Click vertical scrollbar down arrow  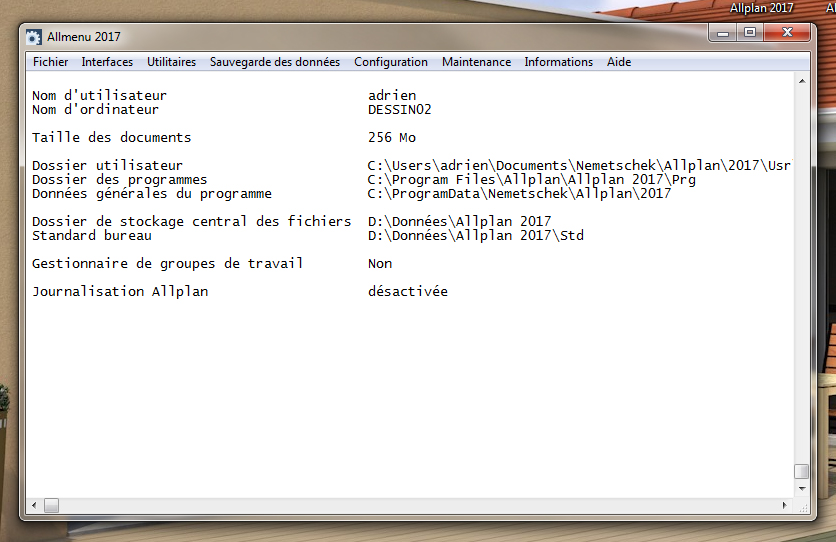pyautogui.click(x=802, y=489)
